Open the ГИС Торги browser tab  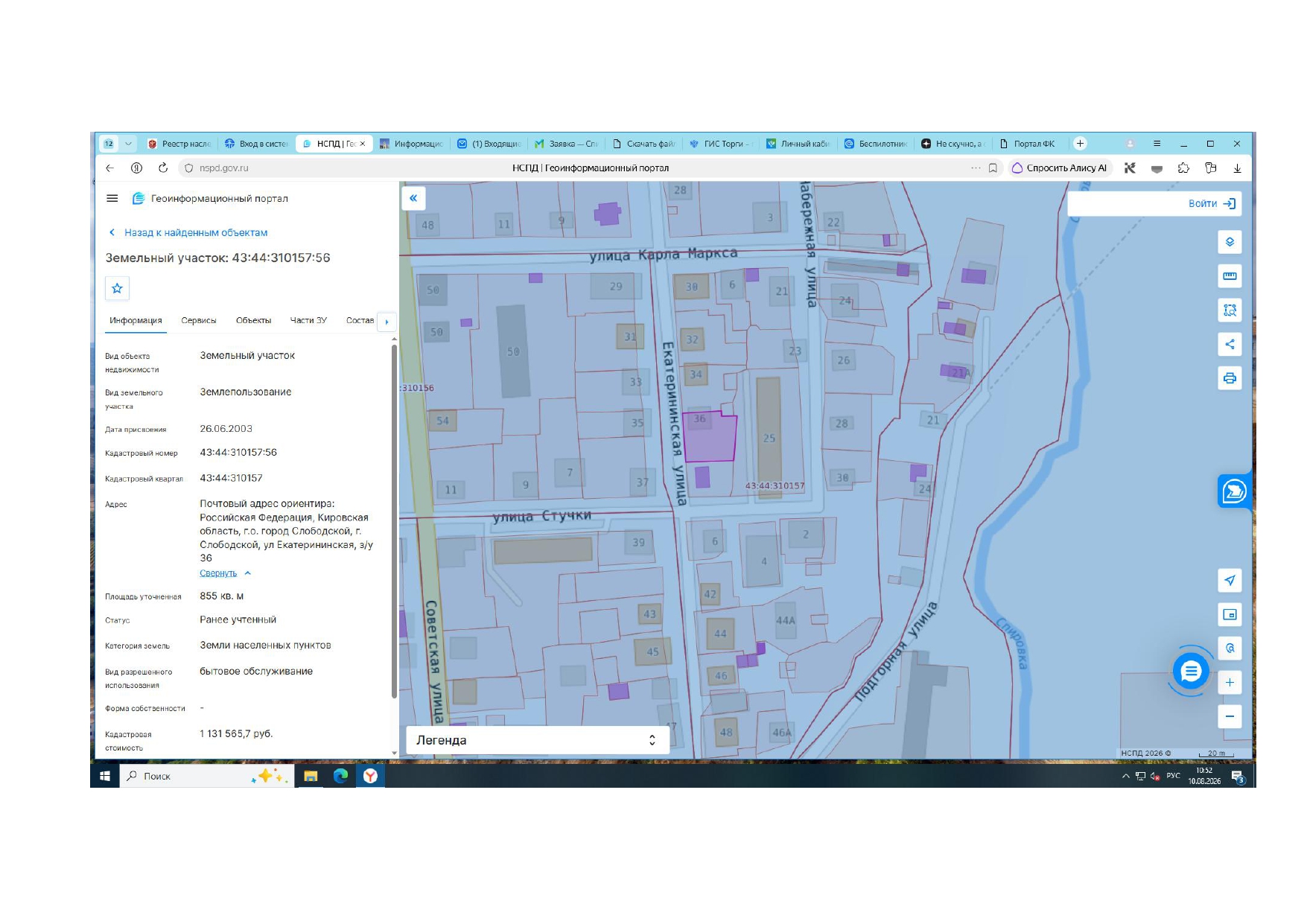pos(721,144)
